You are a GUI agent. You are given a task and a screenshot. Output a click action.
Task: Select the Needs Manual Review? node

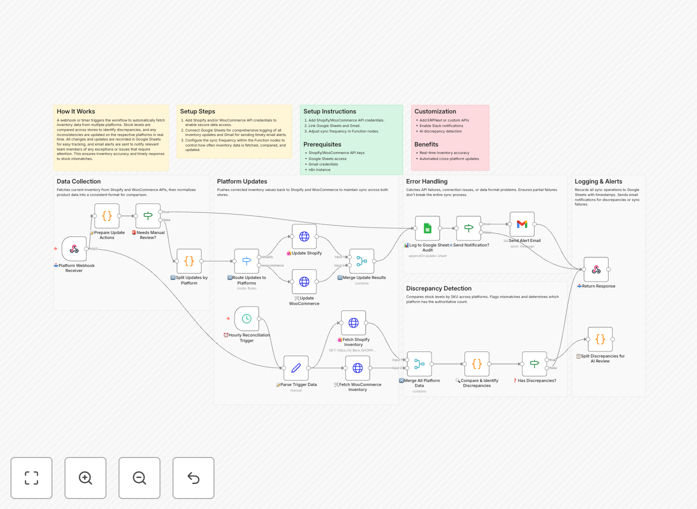148,216
